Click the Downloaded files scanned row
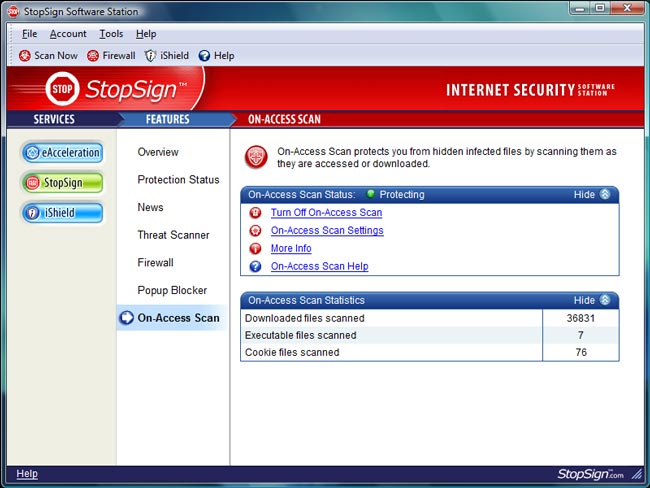The width and height of the screenshot is (650, 488). pyautogui.click(x=430, y=318)
